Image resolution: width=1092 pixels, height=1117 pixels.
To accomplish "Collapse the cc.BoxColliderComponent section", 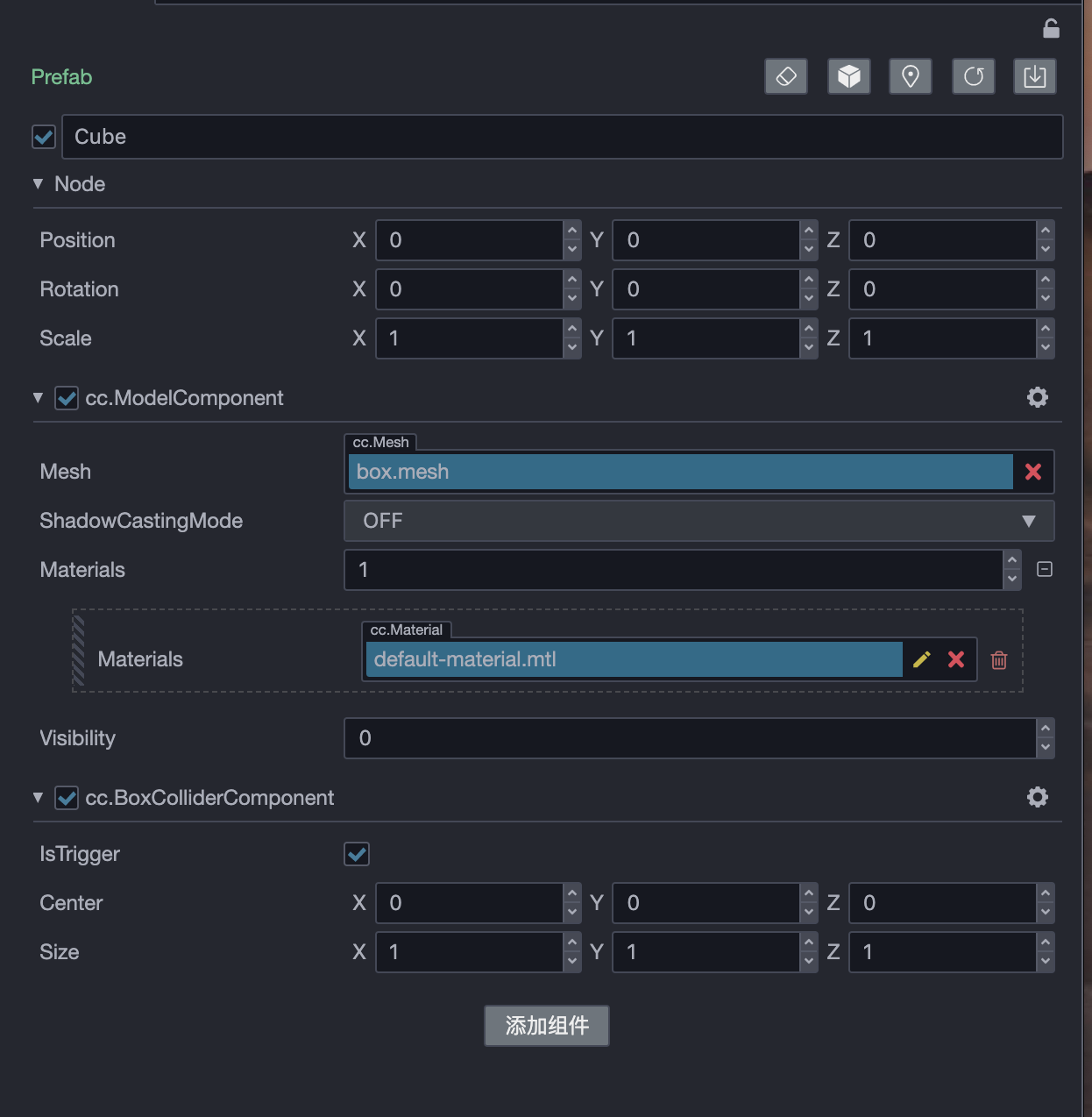I will point(38,798).
